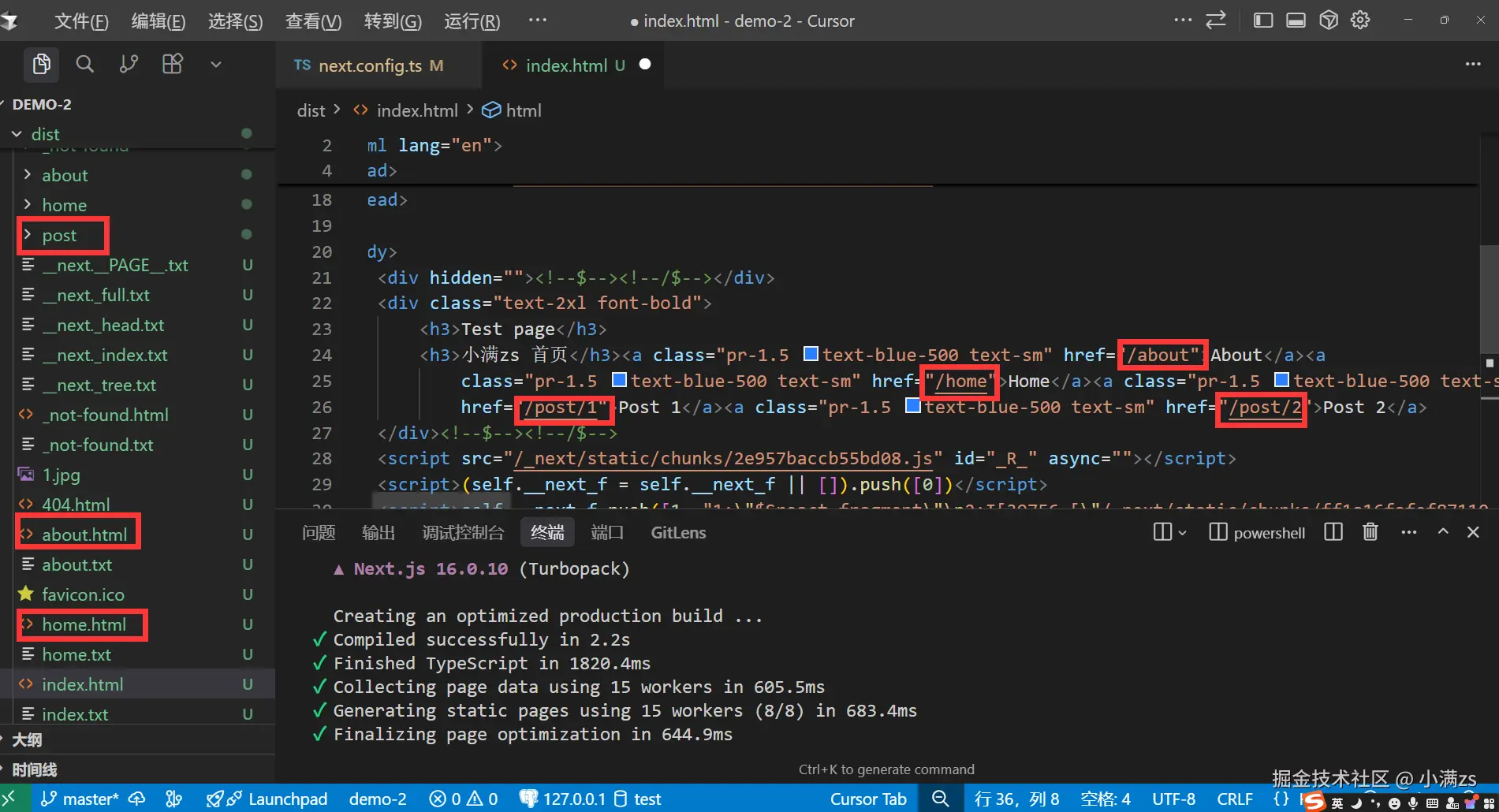
Task: Open the Explorer view icon
Action: 41,64
